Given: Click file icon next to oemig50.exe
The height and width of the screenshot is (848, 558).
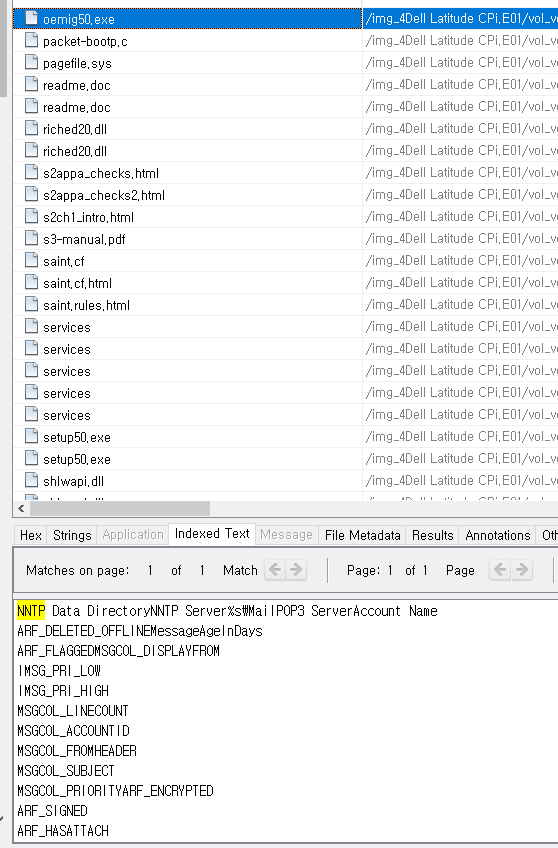Looking at the screenshot, I should [32, 18].
